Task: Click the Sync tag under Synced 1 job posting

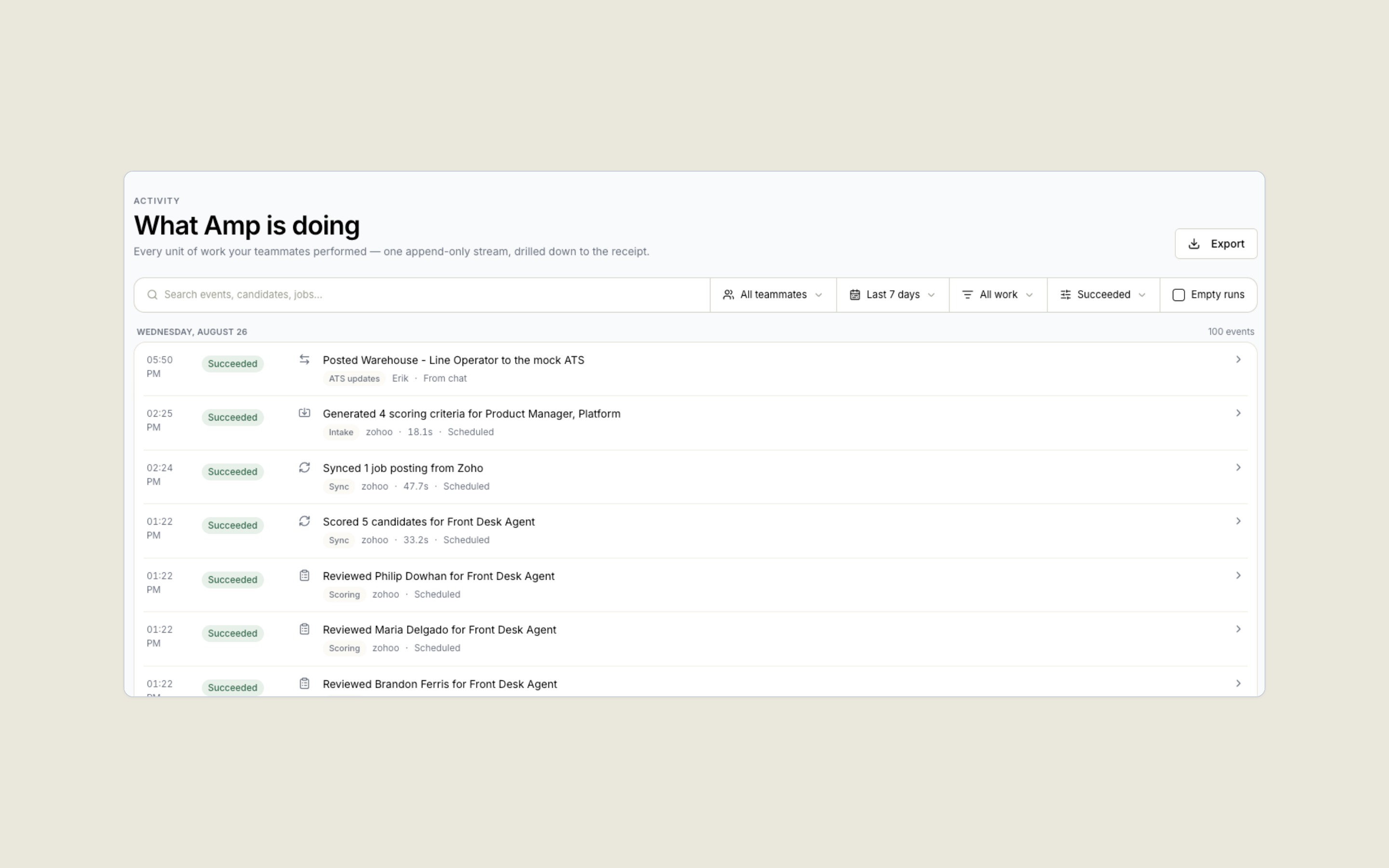Action: [339, 486]
